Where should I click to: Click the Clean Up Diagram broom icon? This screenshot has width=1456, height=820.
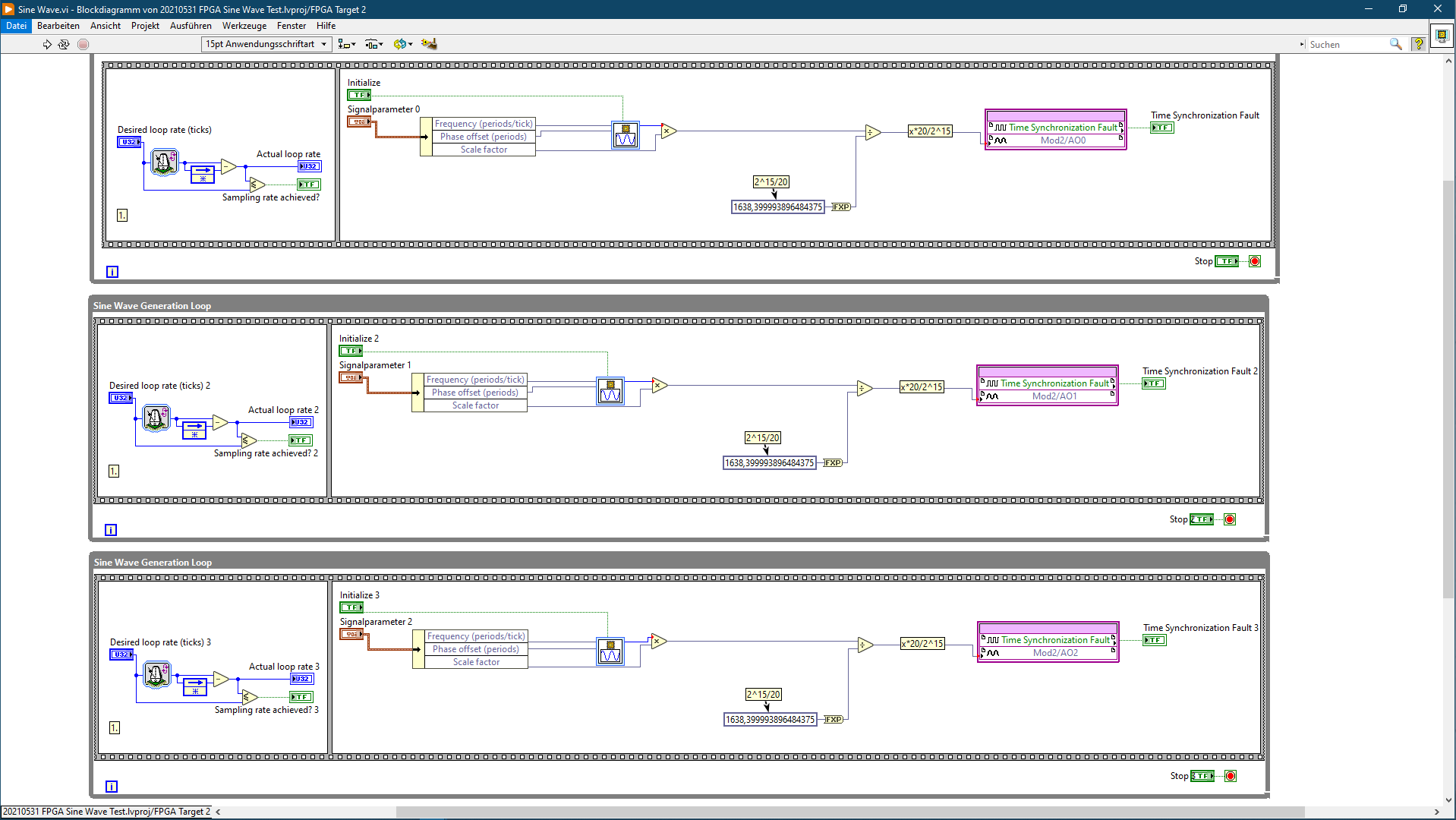tap(429, 44)
